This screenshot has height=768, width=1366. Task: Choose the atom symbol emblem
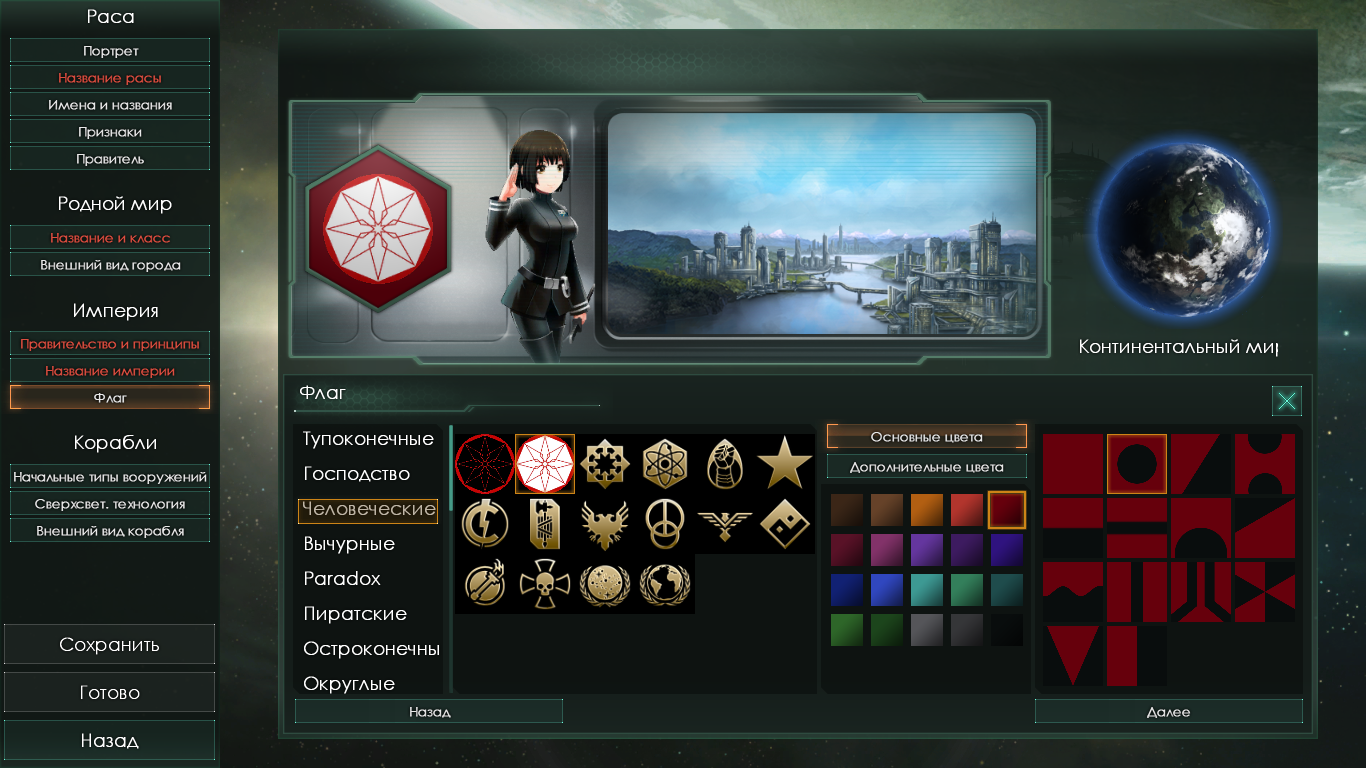click(665, 464)
